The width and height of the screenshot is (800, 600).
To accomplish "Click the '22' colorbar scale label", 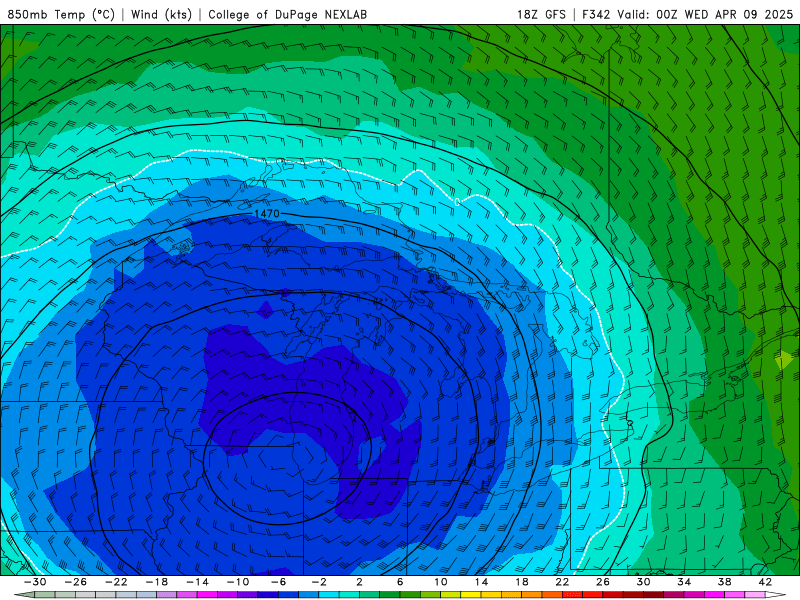I will click(562, 582).
